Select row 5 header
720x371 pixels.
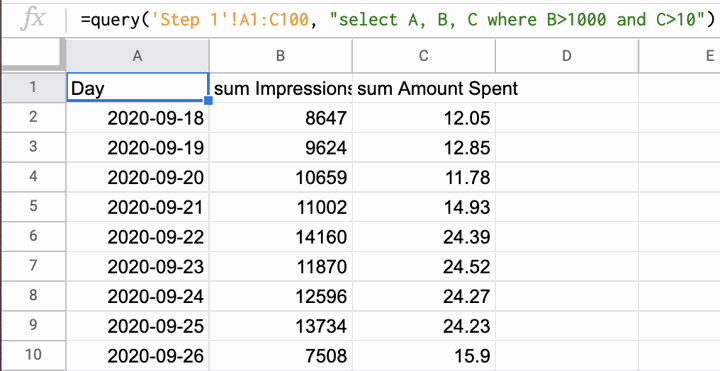[x=33, y=206]
